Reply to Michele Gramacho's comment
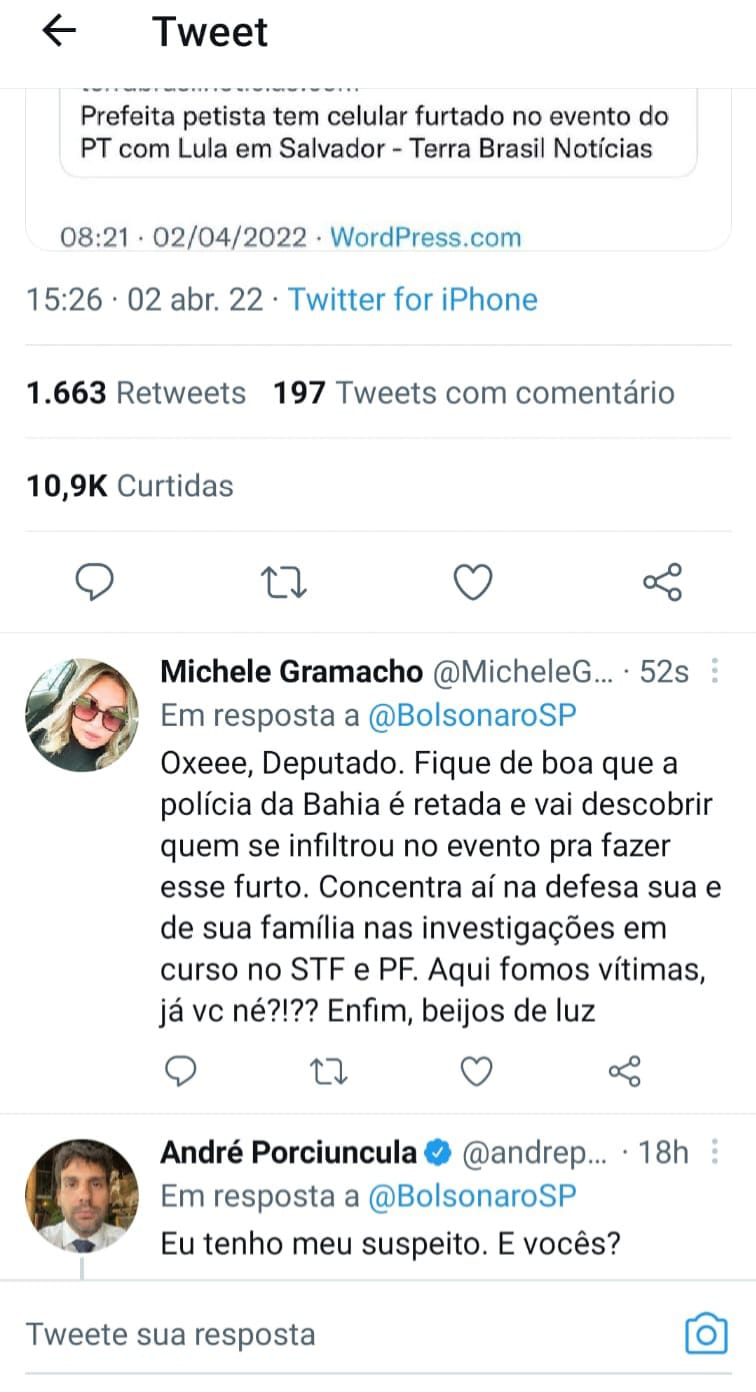 point(180,1072)
